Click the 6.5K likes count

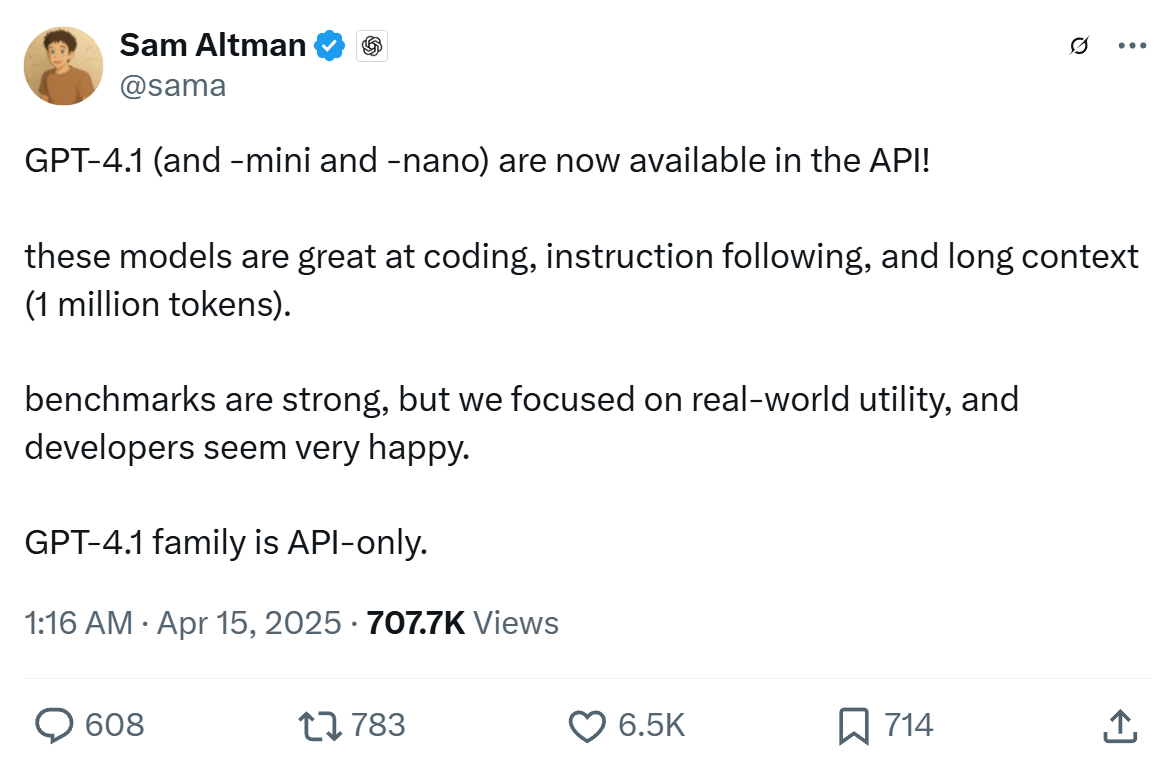click(x=652, y=725)
